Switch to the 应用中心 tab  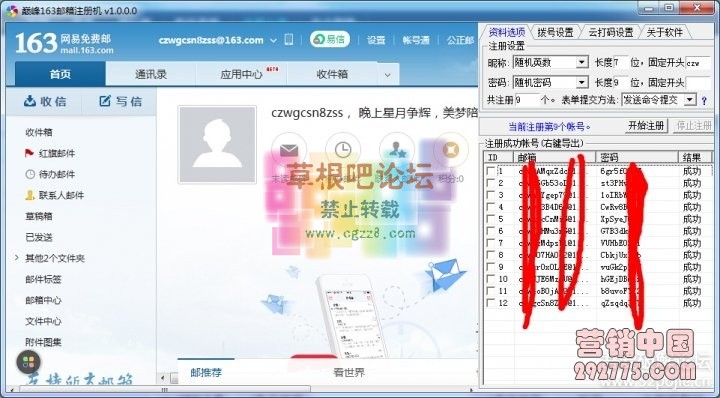point(242,74)
